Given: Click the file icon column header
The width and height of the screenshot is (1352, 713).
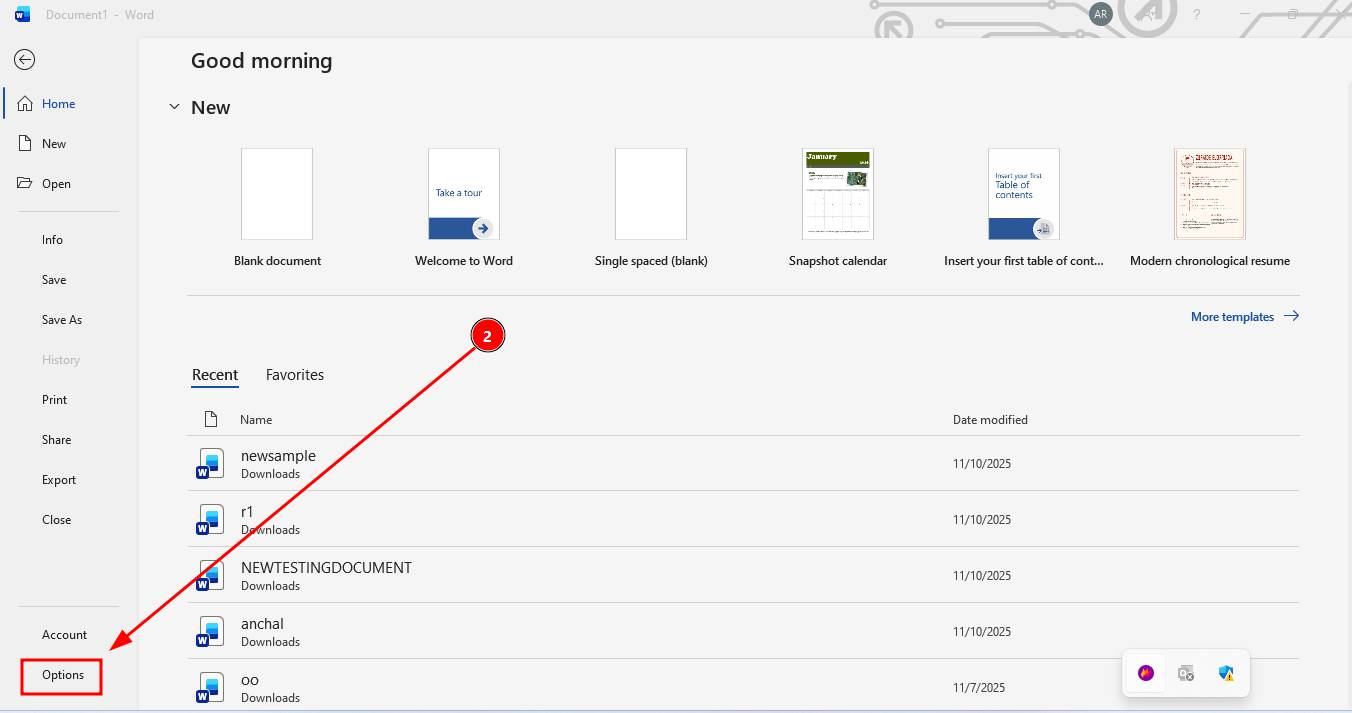Looking at the screenshot, I should (211, 419).
